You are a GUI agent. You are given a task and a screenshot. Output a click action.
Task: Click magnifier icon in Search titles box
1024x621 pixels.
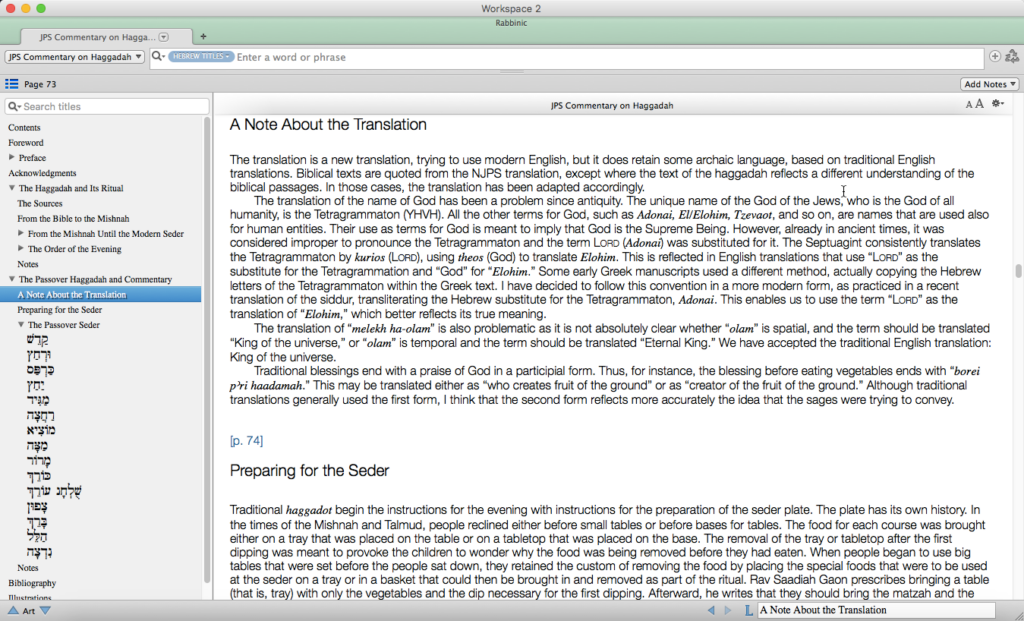coord(14,106)
